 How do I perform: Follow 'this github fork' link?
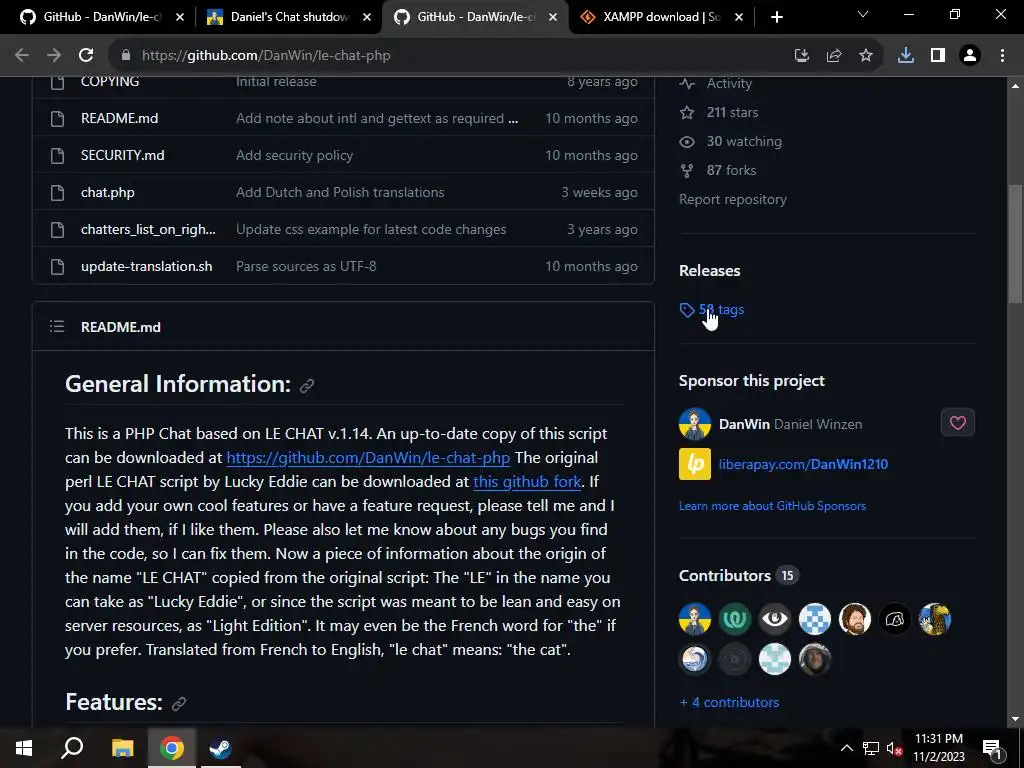click(527, 482)
